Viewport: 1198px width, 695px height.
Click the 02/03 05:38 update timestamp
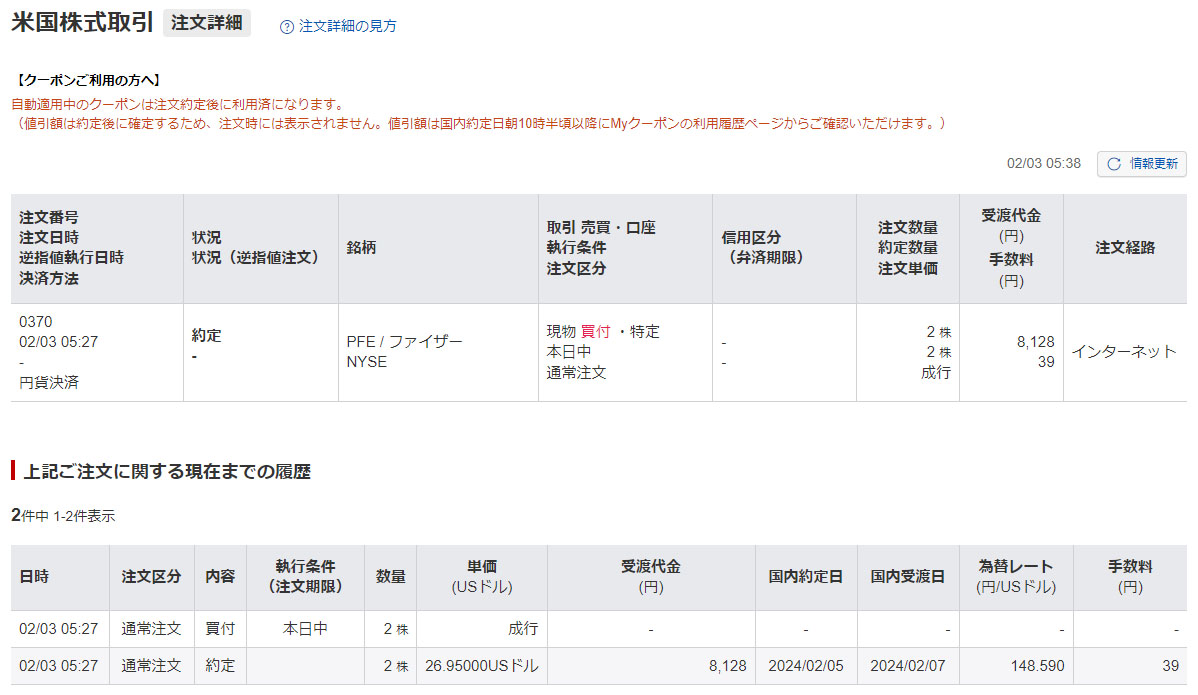click(1043, 164)
